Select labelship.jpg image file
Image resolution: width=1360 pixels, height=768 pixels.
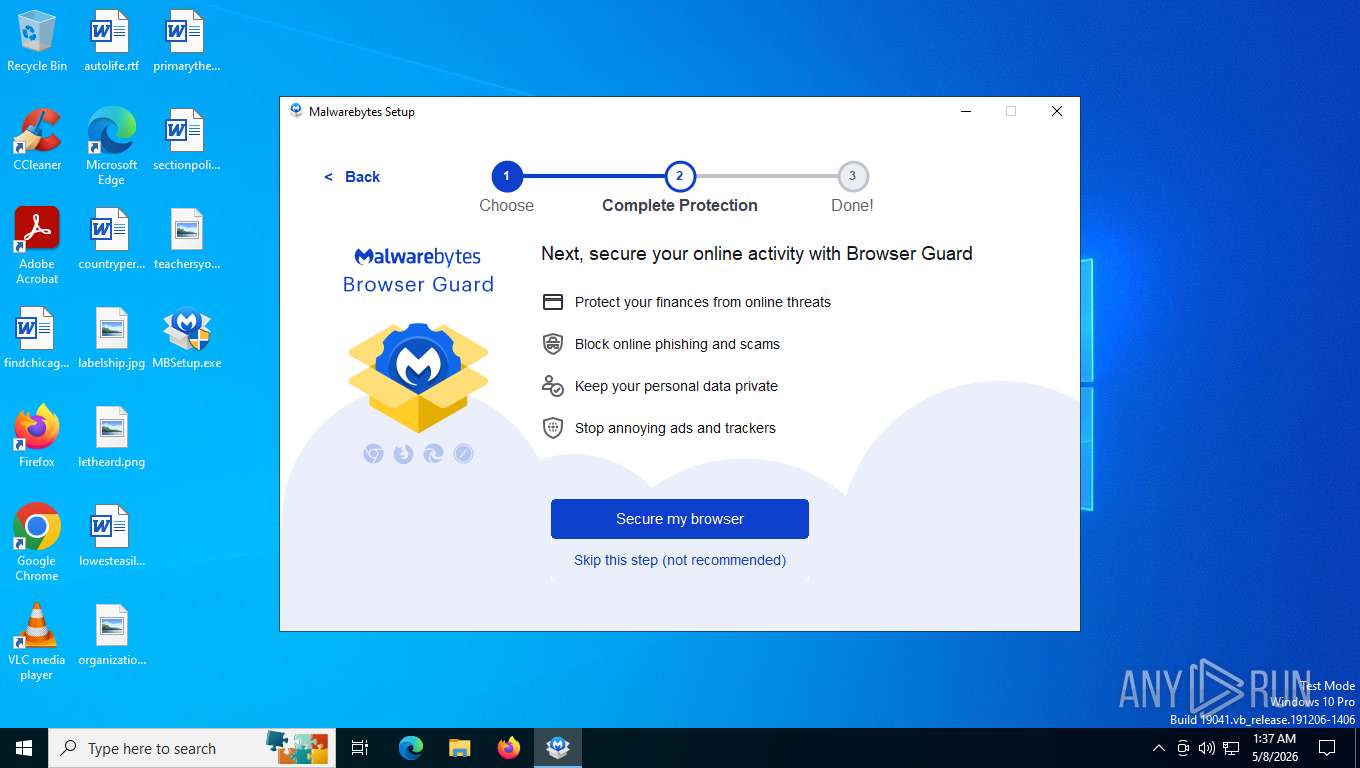pyautogui.click(x=111, y=337)
